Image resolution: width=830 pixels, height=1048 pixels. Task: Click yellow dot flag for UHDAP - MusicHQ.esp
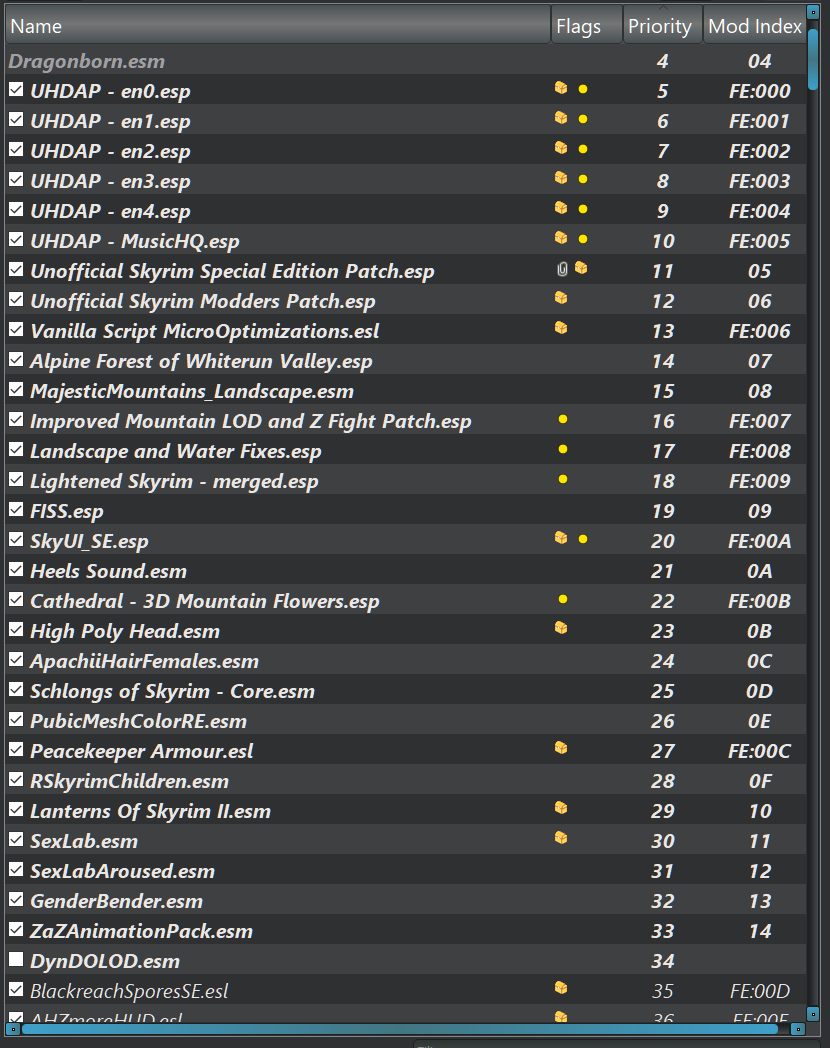(583, 239)
